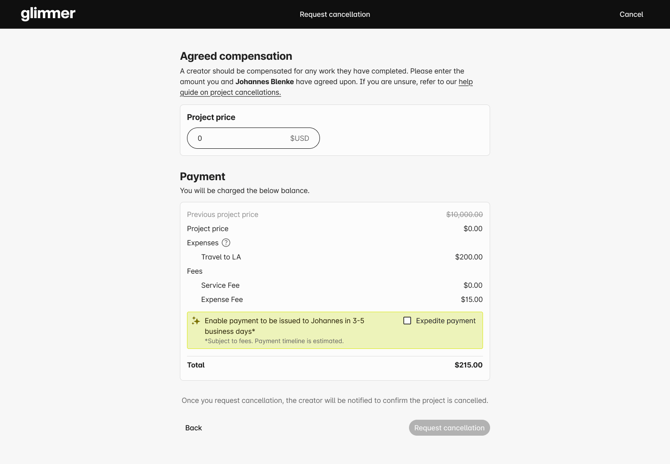The height and width of the screenshot is (464, 670).
Task: Enable the Expedite payment checkbox
Action: tap(407, 321)
